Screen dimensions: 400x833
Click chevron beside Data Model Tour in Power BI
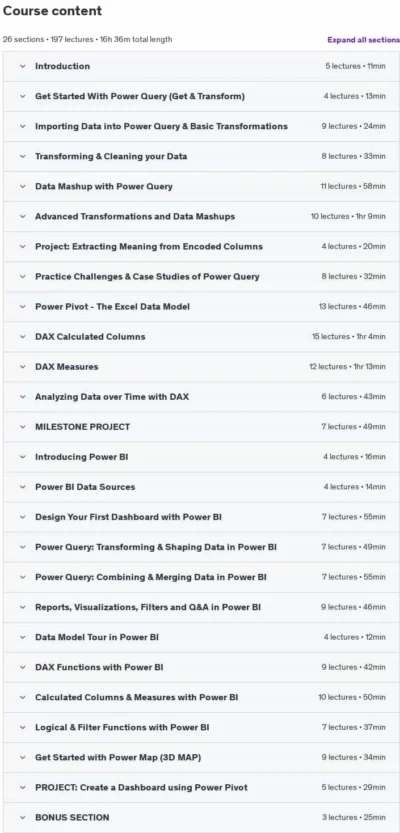tap(22, 637)
